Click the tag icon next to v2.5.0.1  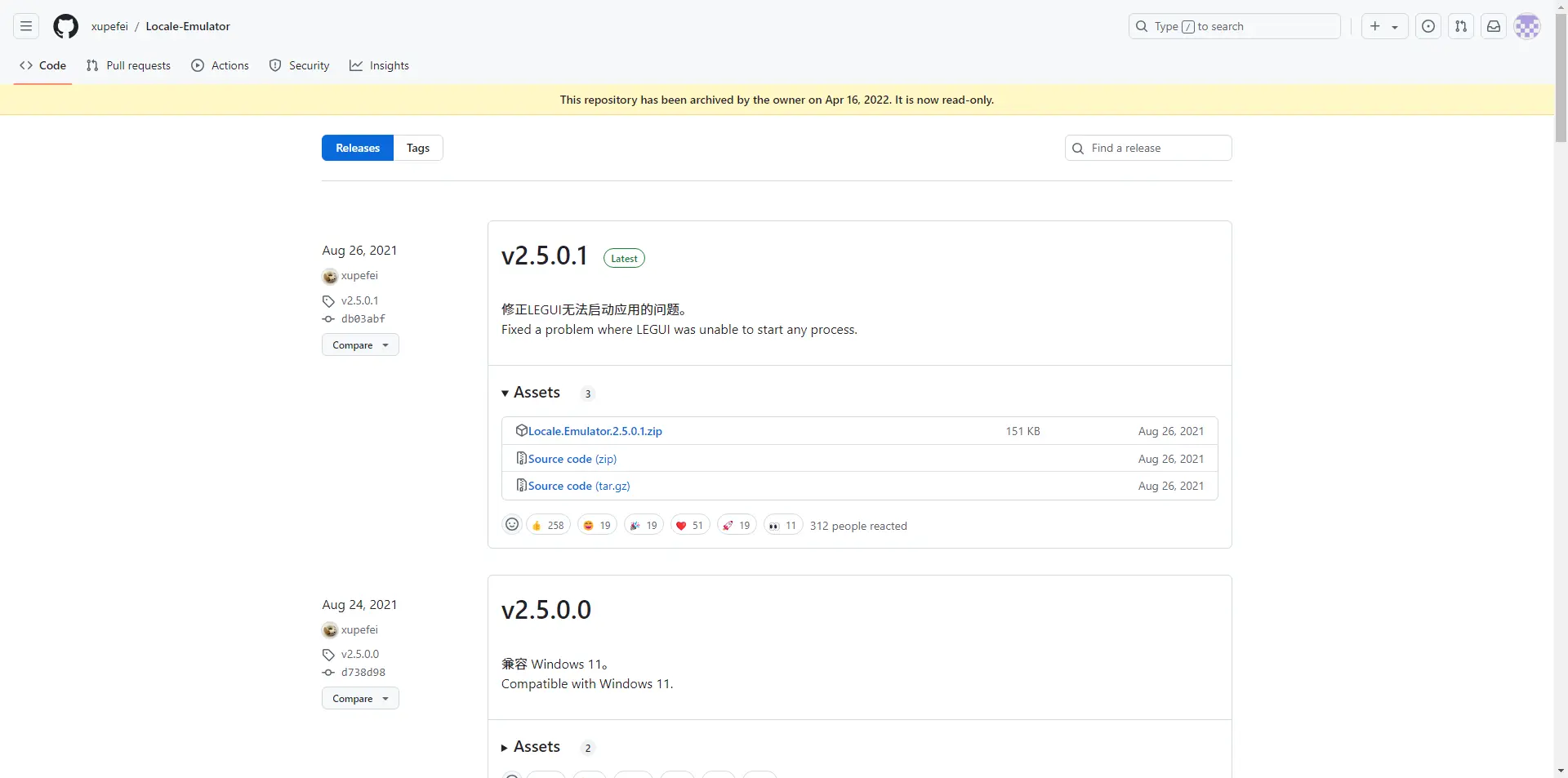[328, 301]
